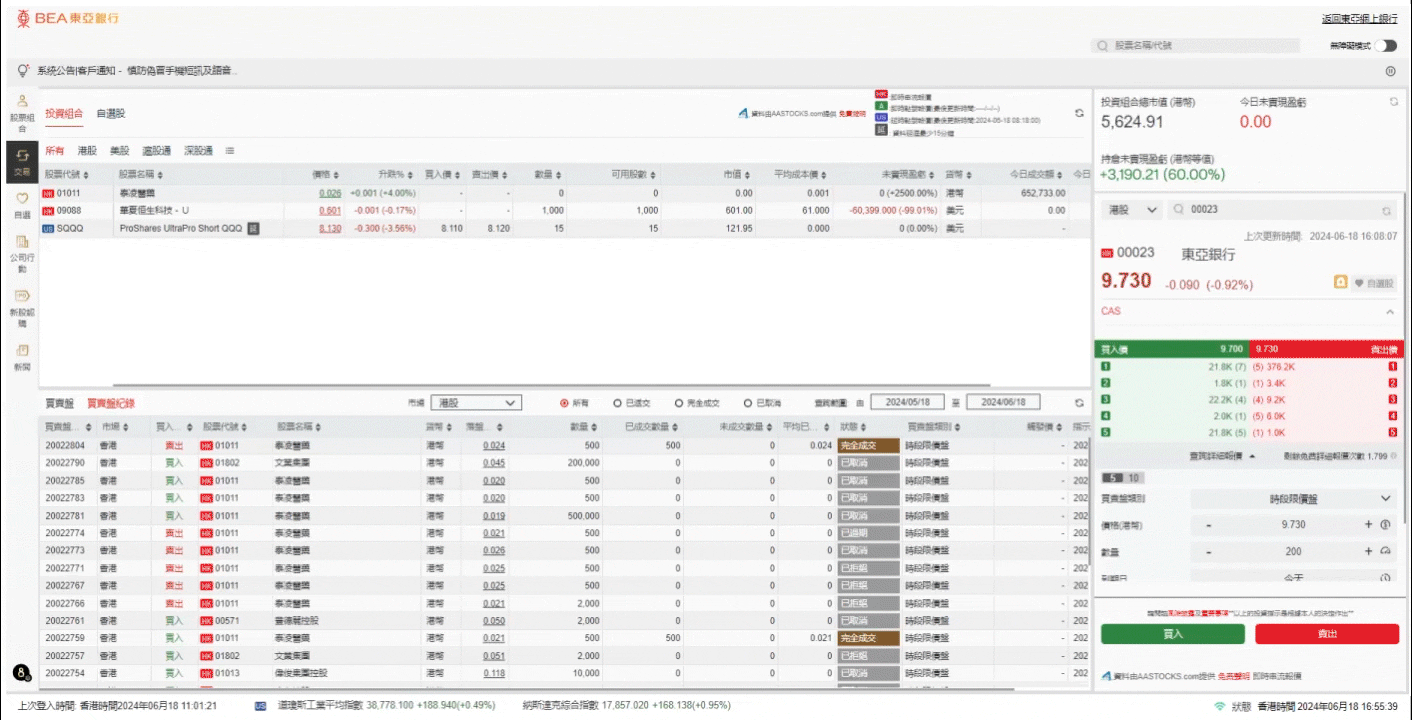This screenshot has height=720, width=1412.
Task: Decrease the quantity with minus button
Action: pyautogui.click(x=1208, y=551)
